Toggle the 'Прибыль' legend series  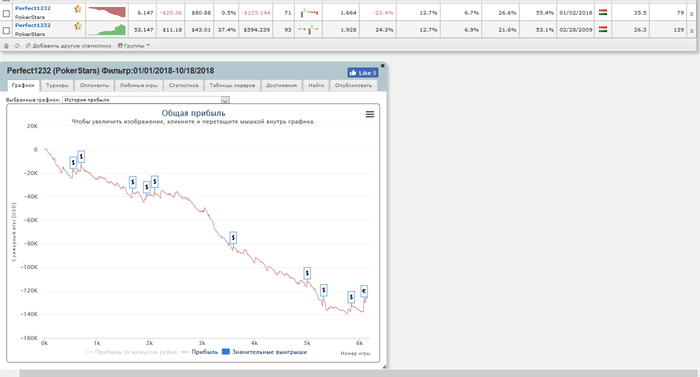(200, 352)
